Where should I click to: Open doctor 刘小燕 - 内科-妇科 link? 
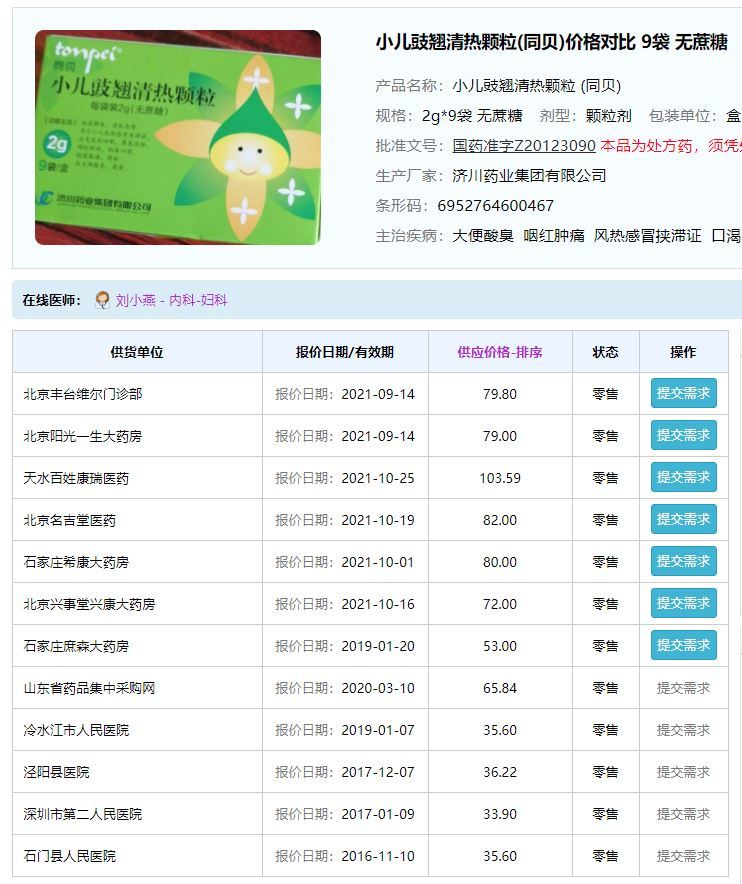[x=171, y=300]
